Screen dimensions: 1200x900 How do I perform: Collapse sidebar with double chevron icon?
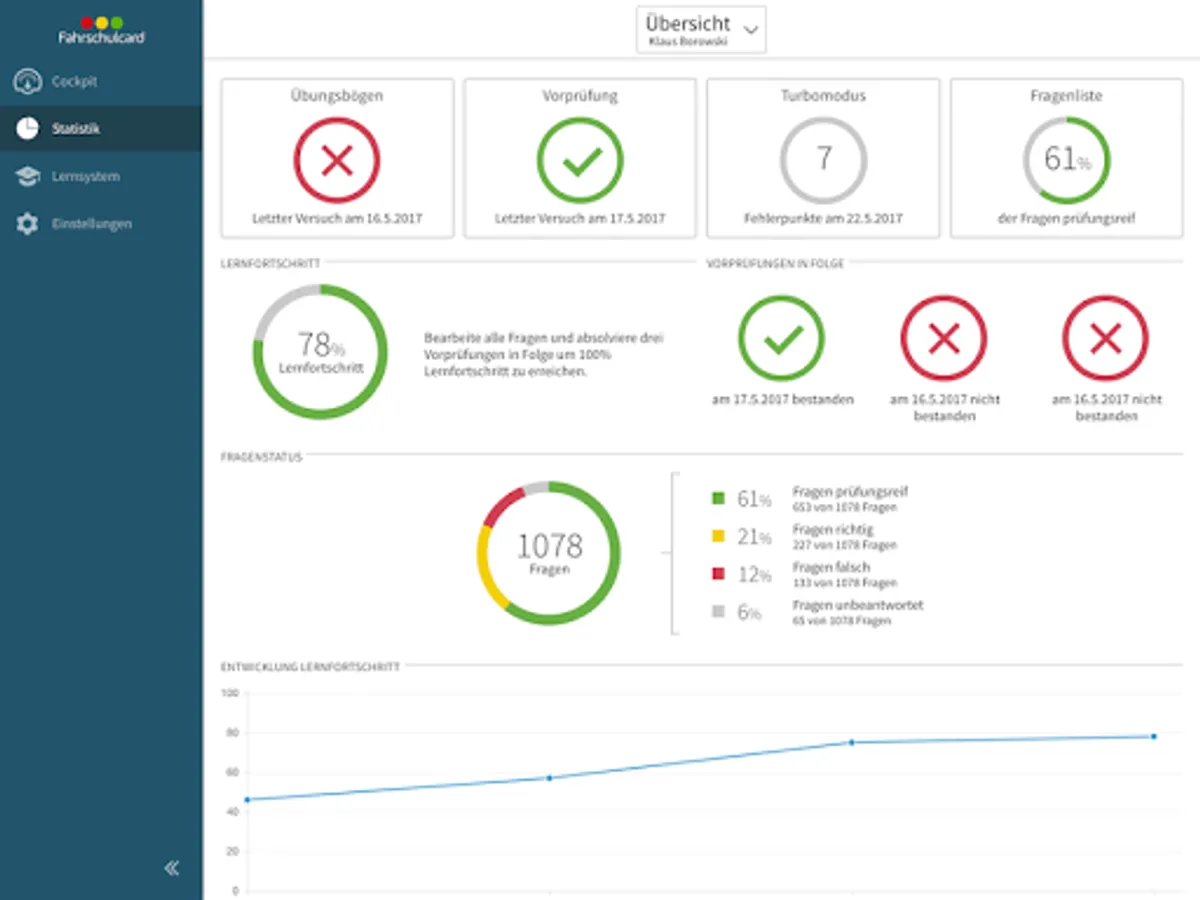click(x=171, y=868)
